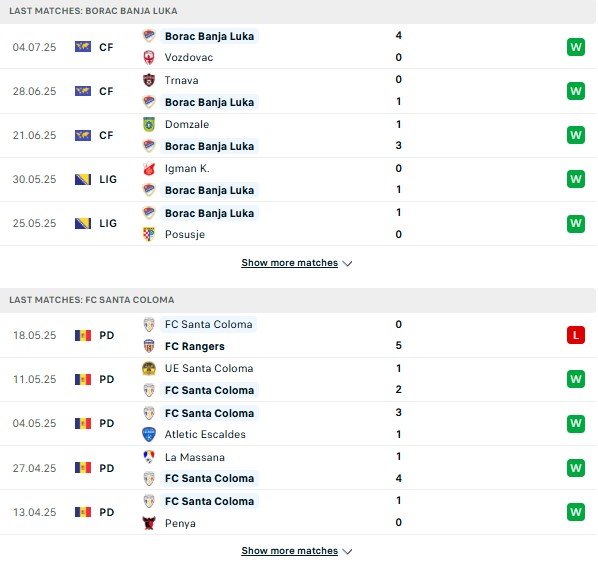This screenshot has height=567, width=598.
Task: Click the Bosnia flag on the 30.05.25 match
Action: (83, 179)
